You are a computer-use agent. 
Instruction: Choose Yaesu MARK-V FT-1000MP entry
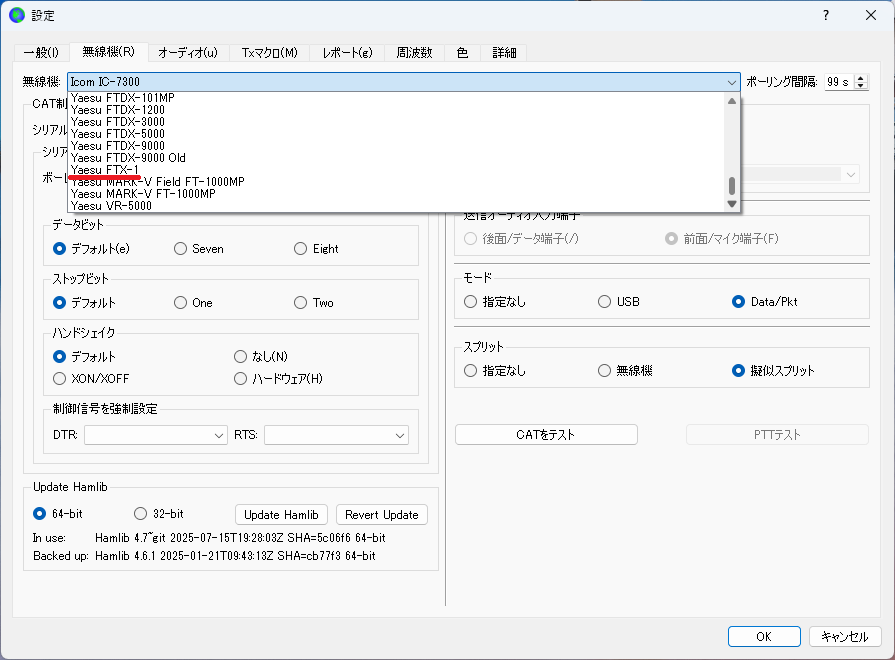coord(396,194)
